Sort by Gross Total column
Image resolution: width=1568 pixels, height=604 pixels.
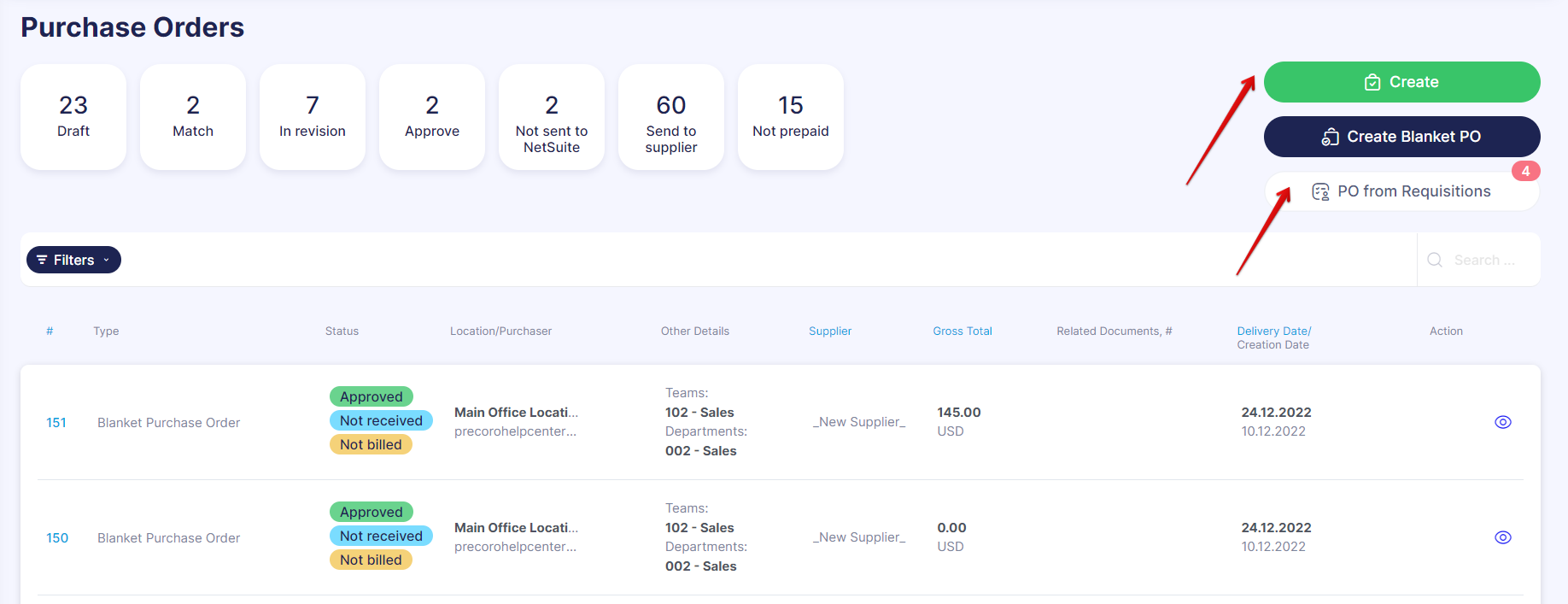962,331
